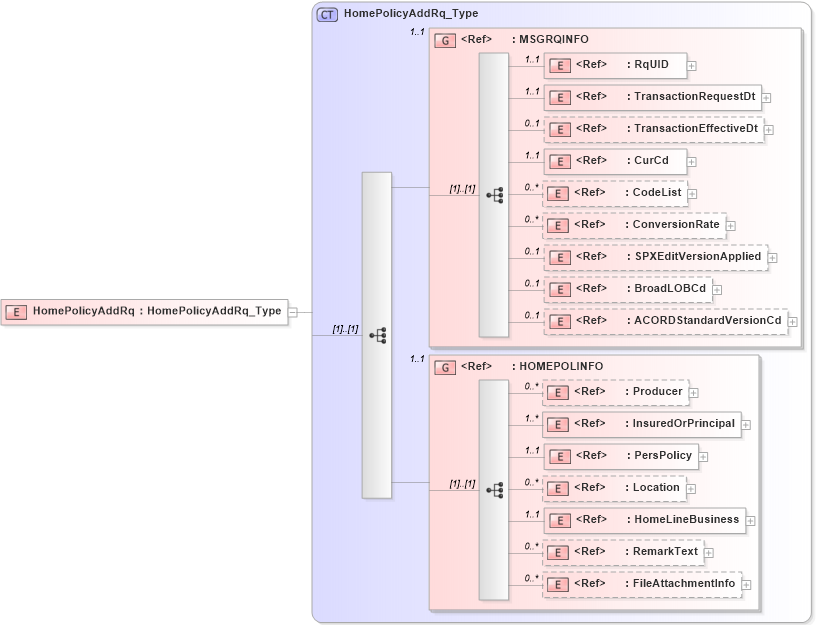The width and height of the screenshot is (816, 625).
Task: Click the G icon of the HOMEPOLINFO group
Action: (444, 366)
